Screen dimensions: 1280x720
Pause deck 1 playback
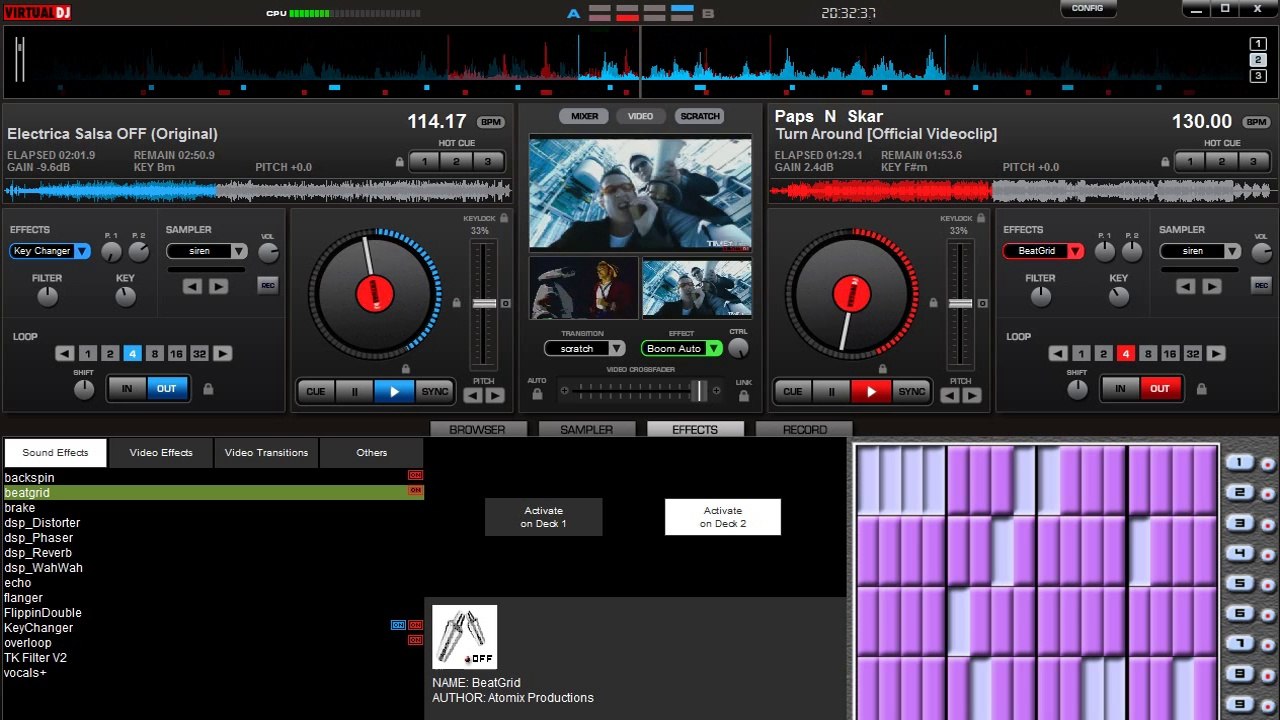[x=354, y=391]
